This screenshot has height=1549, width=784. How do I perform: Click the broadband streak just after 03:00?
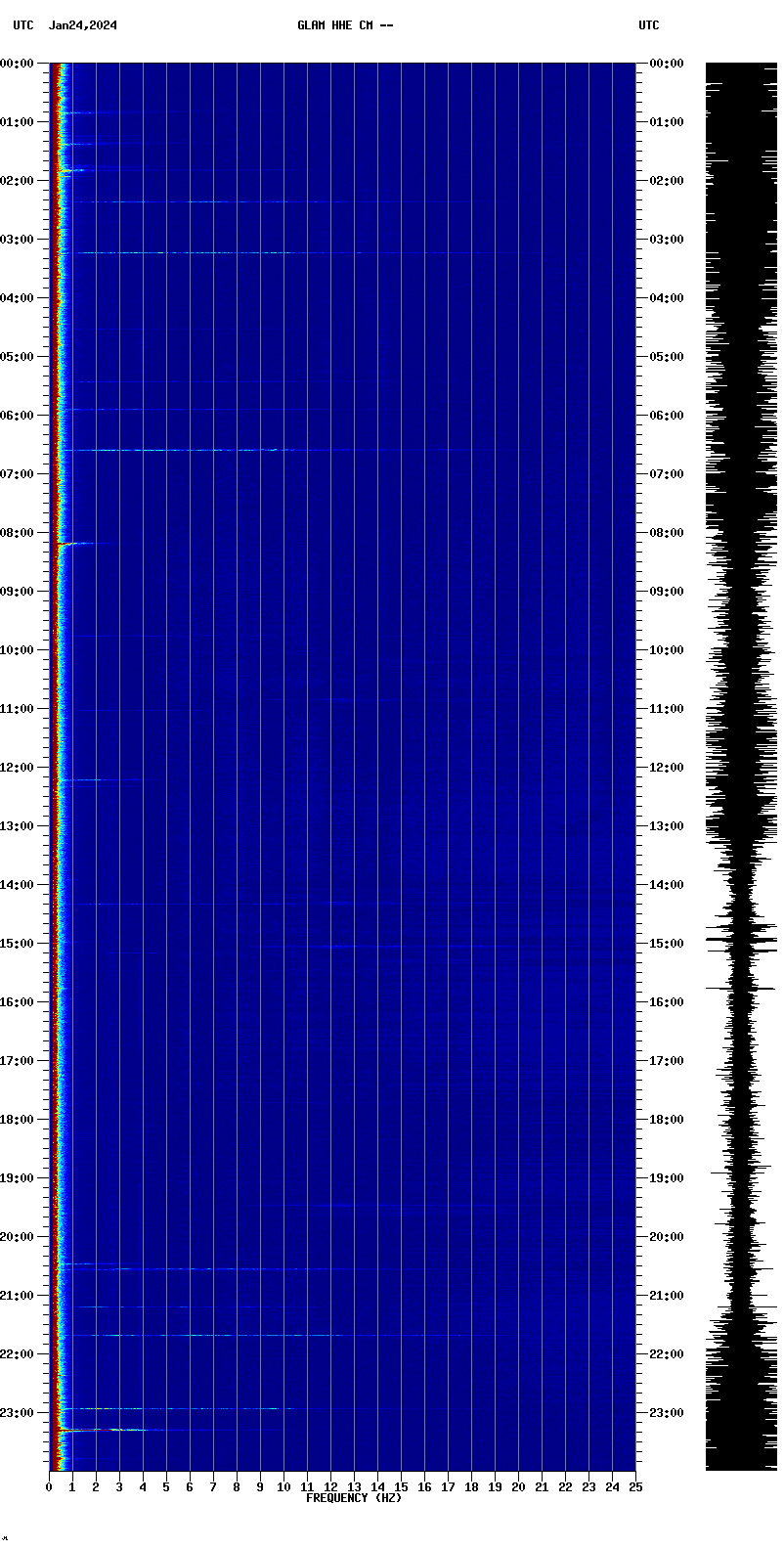[196, 252]
